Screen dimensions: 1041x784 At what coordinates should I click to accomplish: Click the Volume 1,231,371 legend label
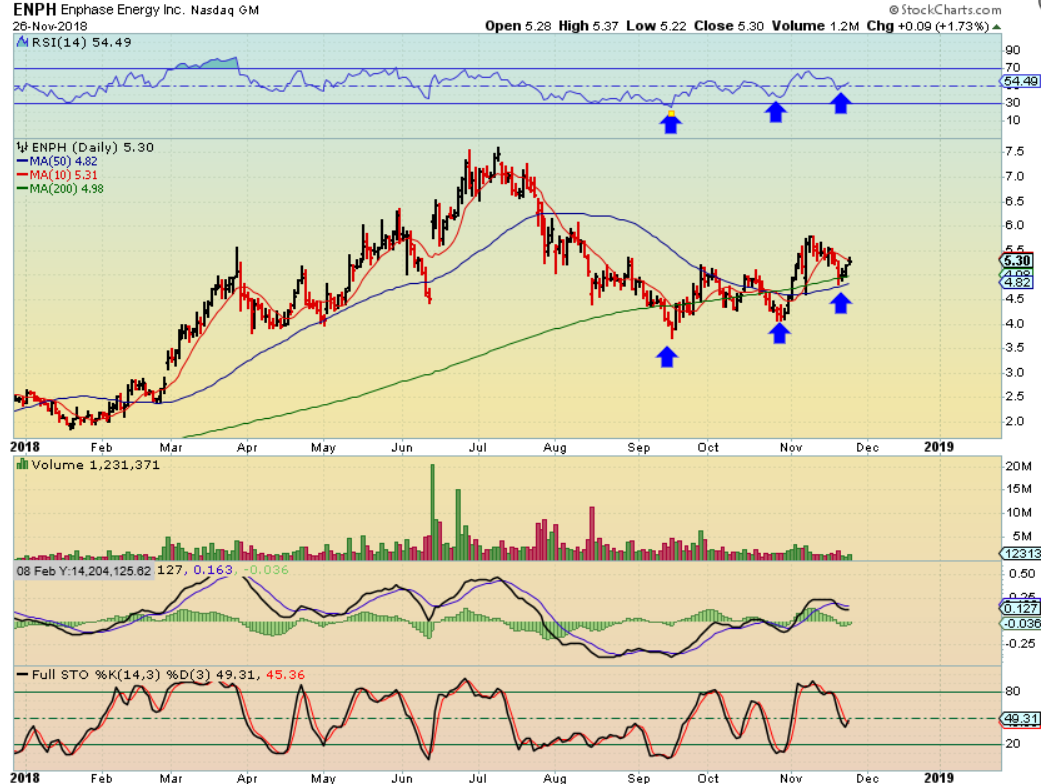tap(95, 465)
